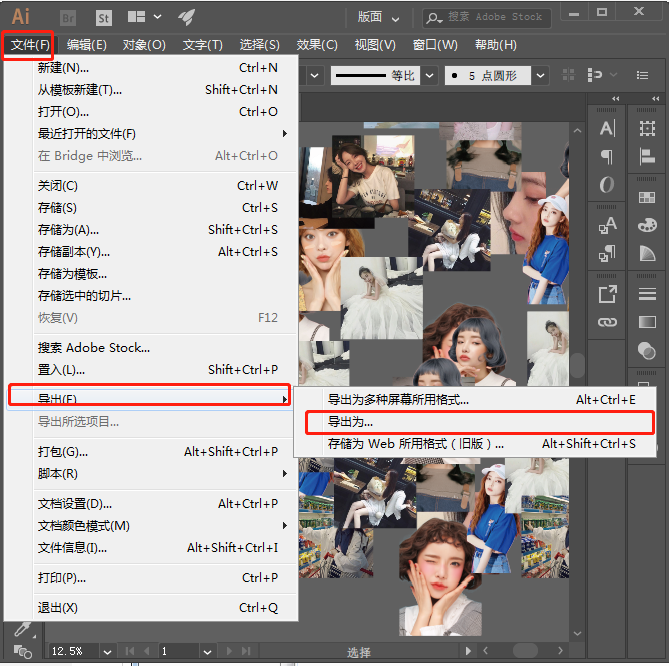Collapse the left panel dock arrows
The image size is (669, 666).
pos(615,99)
